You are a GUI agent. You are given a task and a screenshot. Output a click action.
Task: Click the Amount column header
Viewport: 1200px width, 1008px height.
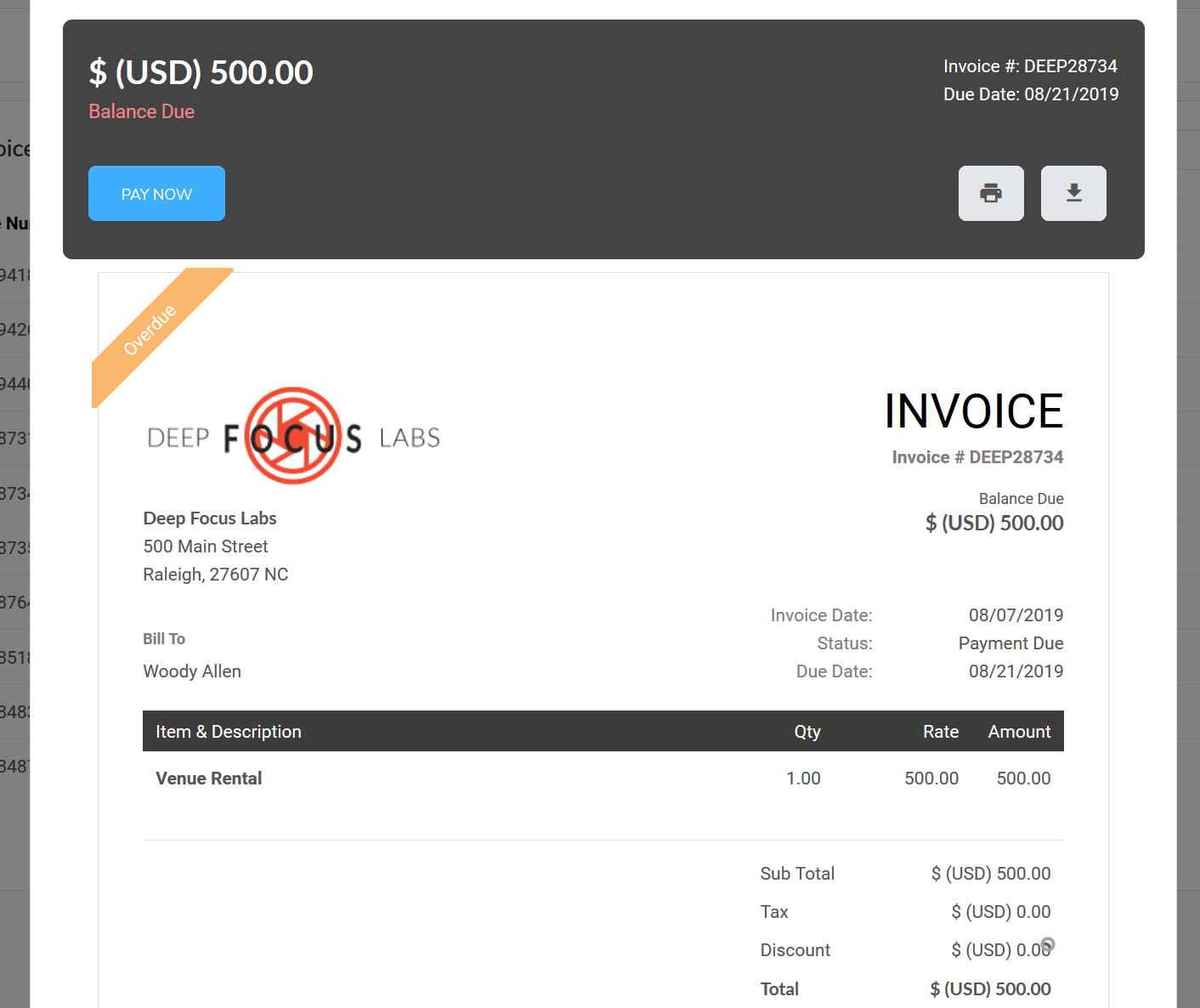(x=1019, y=732)
